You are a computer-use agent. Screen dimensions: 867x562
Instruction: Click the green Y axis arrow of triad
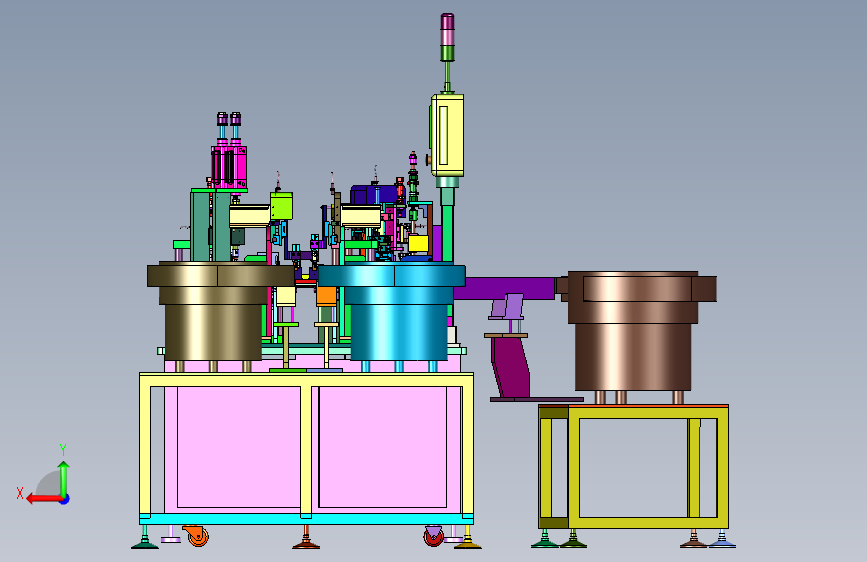pos(64,479)
